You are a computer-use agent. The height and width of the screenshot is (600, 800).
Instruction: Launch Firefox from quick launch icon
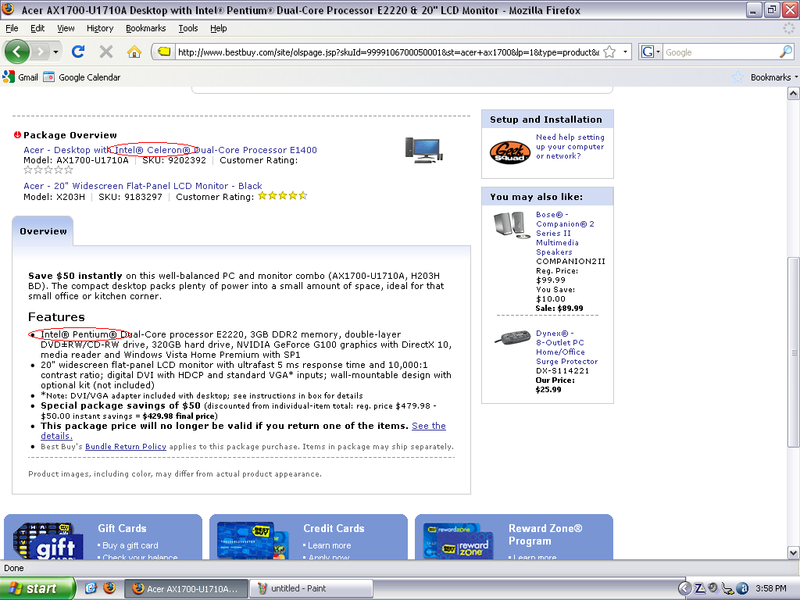tap(110, 588)
